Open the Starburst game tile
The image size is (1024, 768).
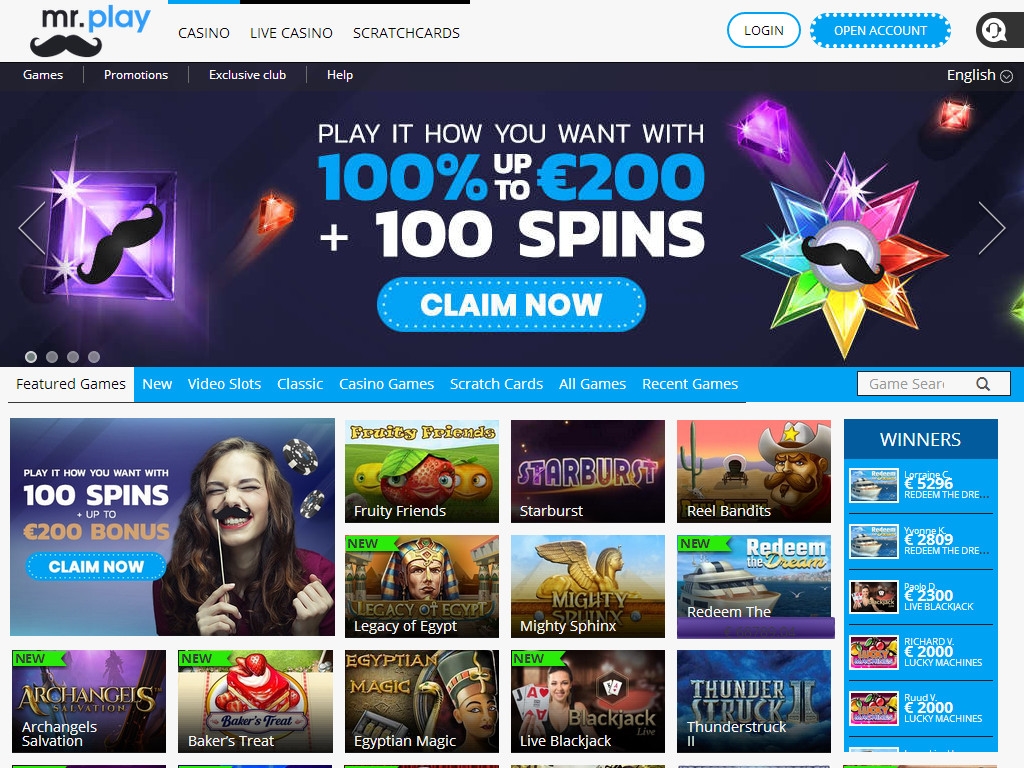coord(588,471)
